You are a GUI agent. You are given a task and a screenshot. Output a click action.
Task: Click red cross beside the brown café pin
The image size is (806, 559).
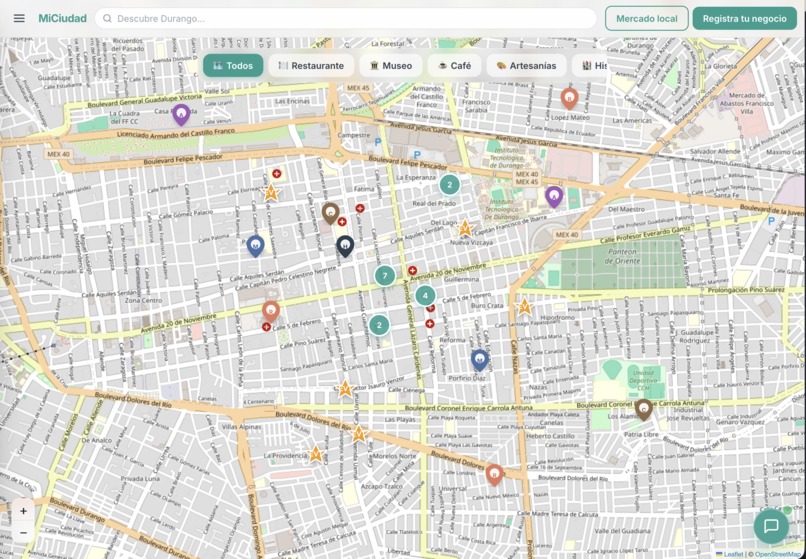pos(342,222)
